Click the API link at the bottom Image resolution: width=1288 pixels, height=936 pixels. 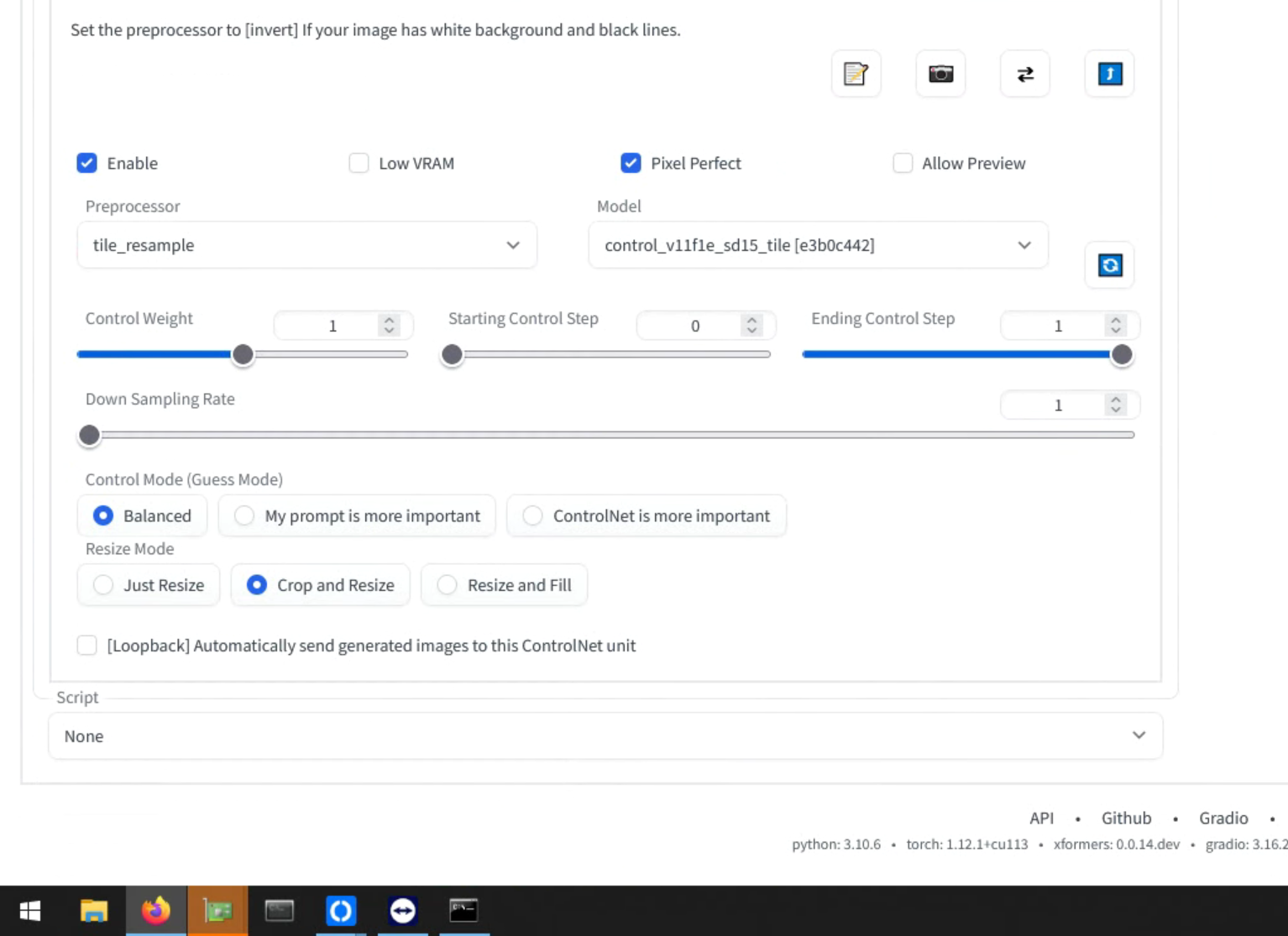(1041, 818)
